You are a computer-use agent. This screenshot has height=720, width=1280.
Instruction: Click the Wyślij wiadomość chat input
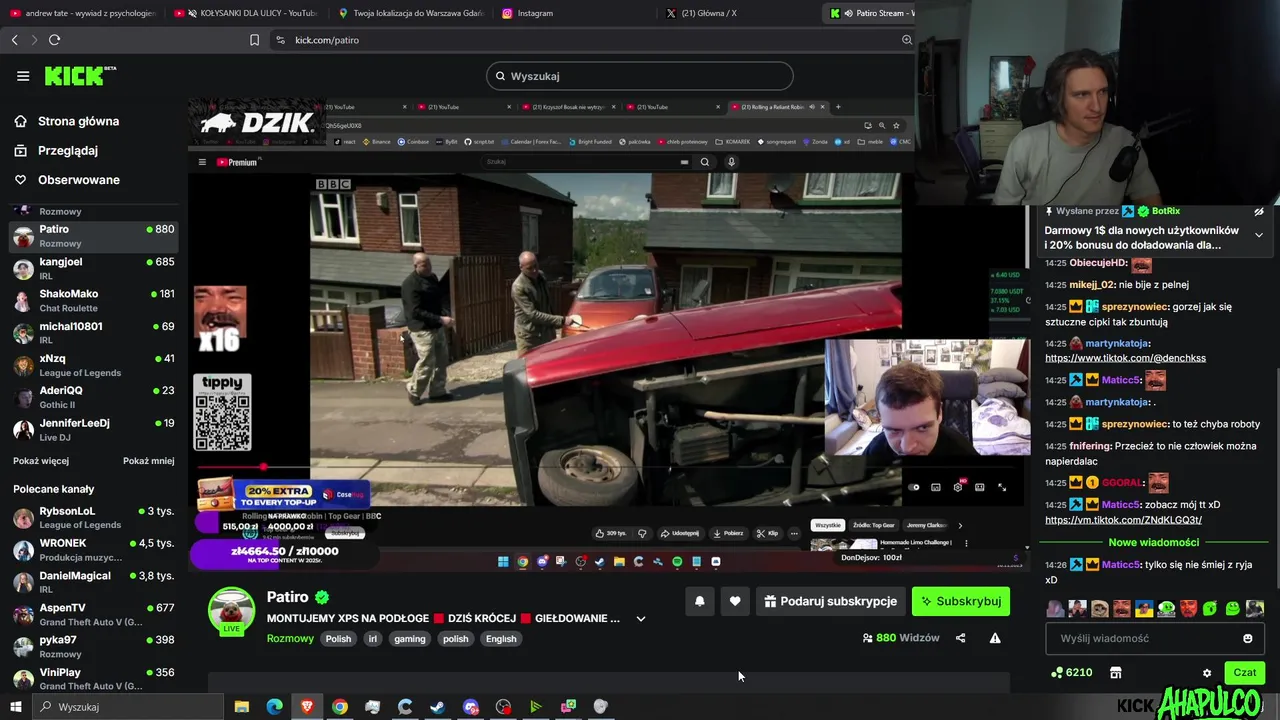pyautogui.click(x=1143, y=638)
